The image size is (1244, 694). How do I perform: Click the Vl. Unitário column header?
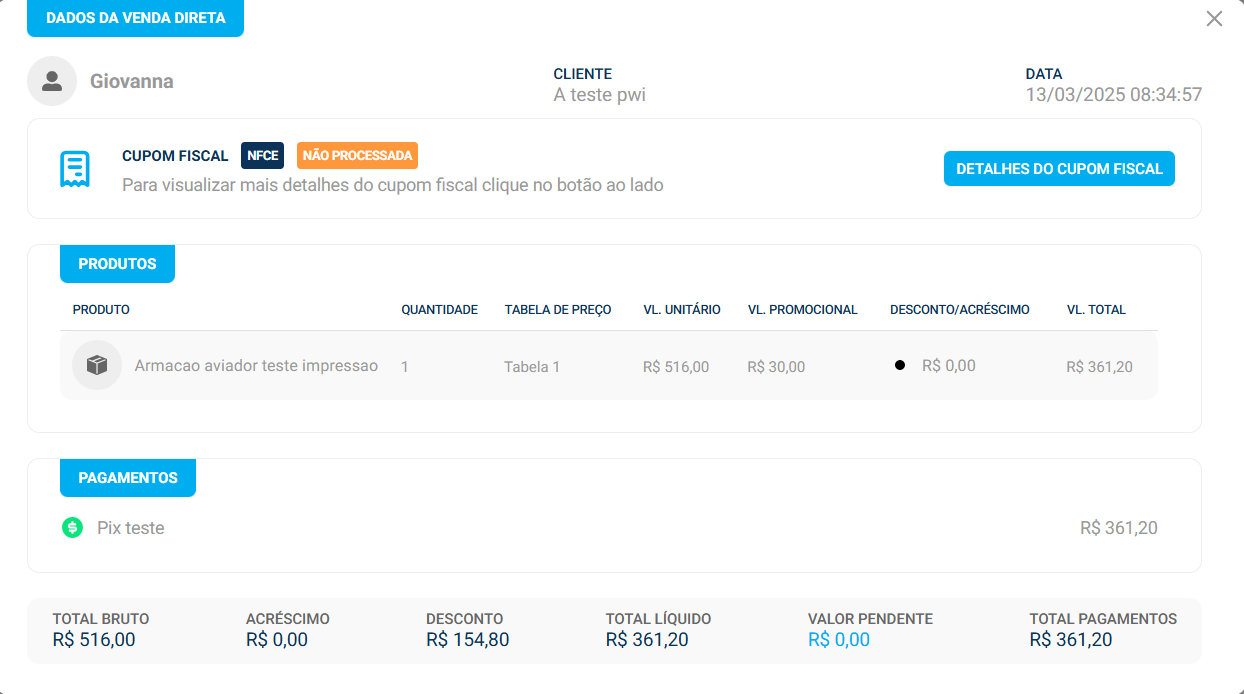point(682,310)
